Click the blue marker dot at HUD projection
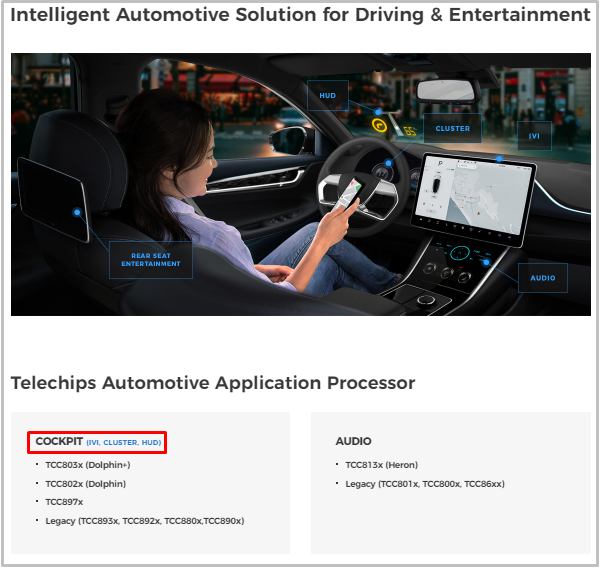The width and height of the screenshot is (600, 568). pyautogui.click(x=378, y=112)
